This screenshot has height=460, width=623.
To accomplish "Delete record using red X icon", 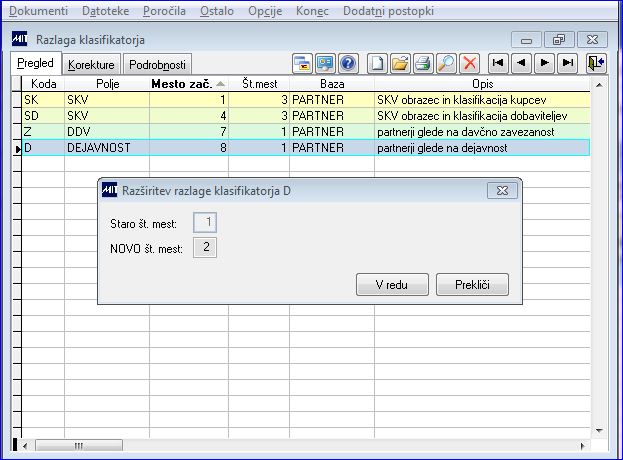I will [469, 64].
